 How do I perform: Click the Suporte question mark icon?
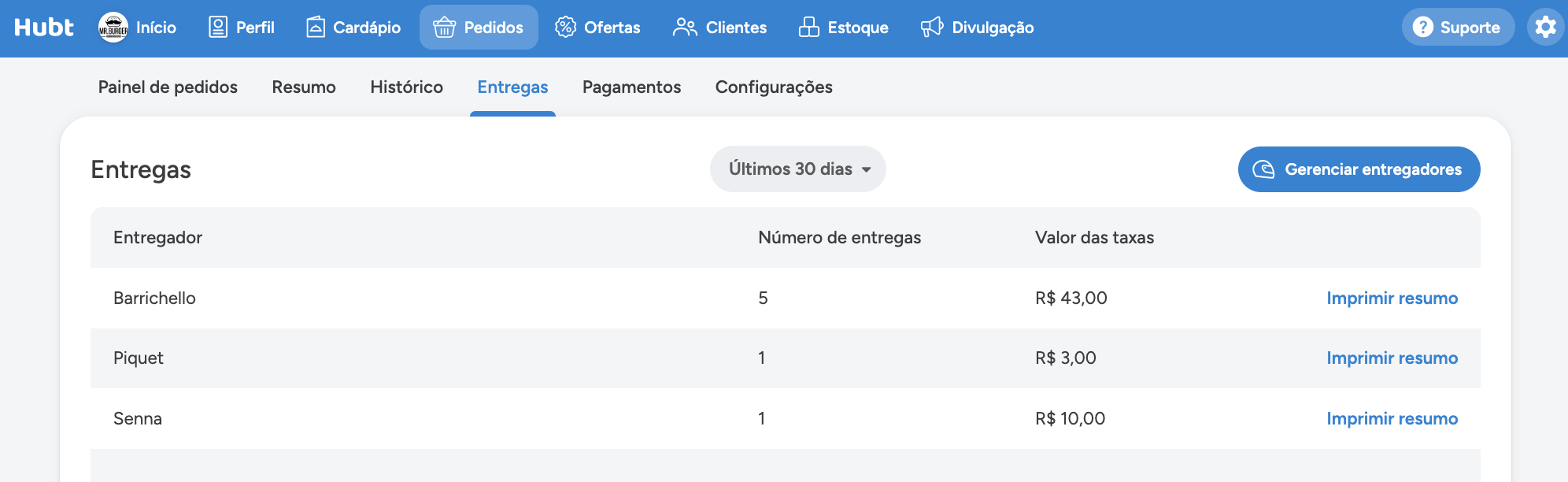click(x=1422, y=28)
